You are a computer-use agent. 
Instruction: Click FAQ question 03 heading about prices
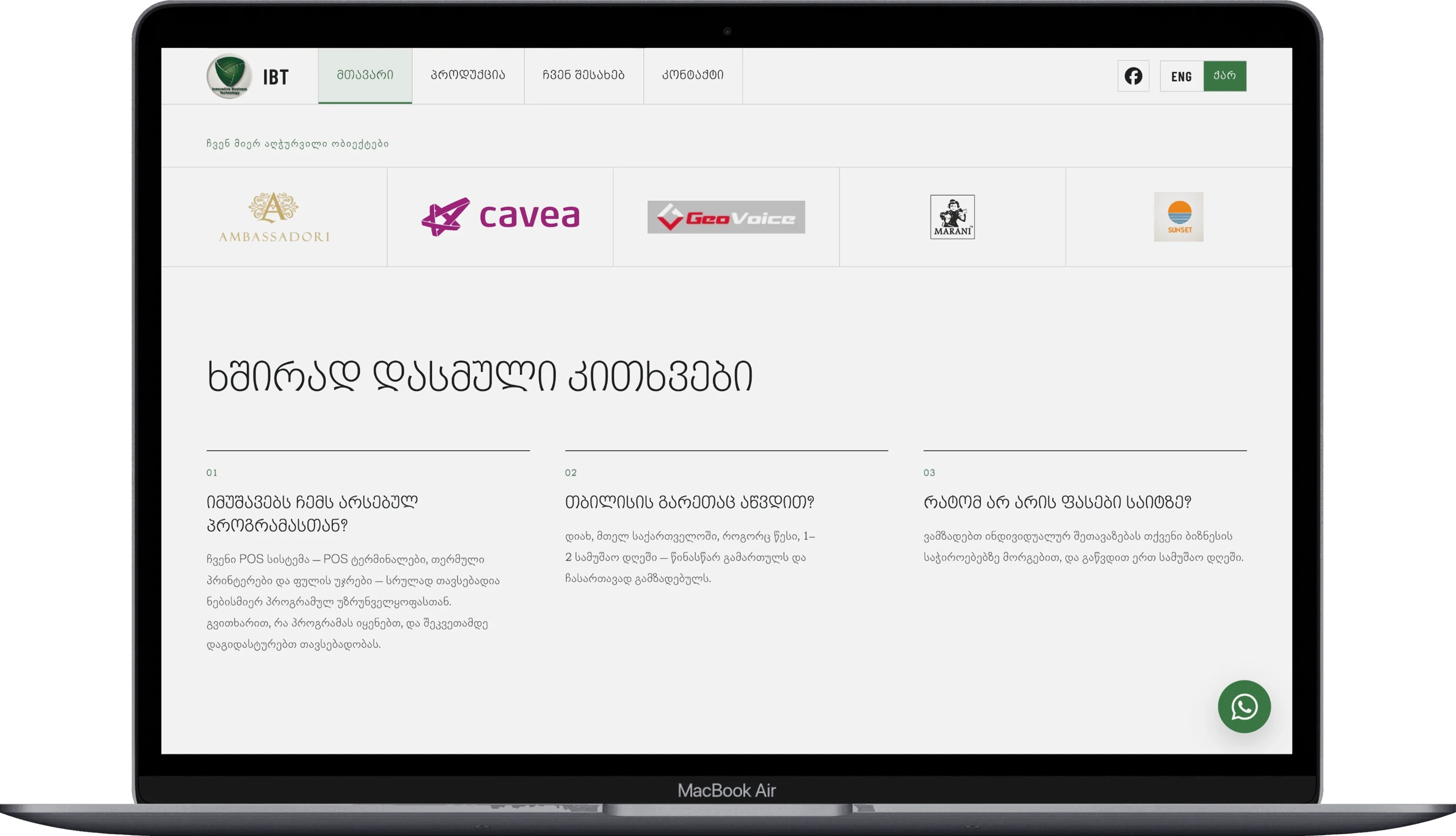[x=1058, y=502]
